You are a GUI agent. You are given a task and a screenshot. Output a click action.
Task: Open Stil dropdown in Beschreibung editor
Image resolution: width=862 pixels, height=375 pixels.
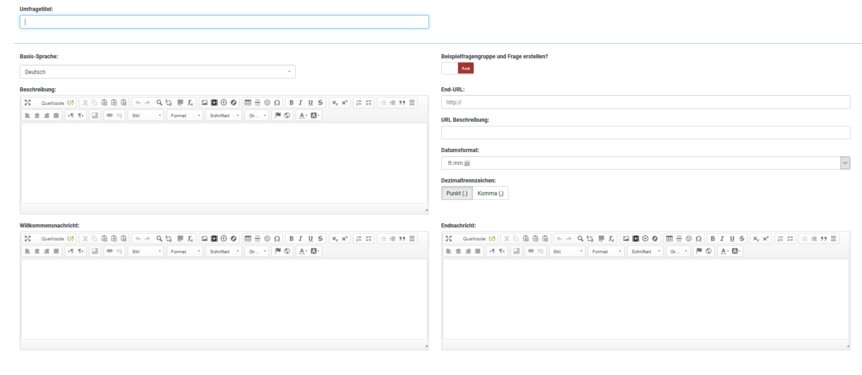pyautogui.click(x=146, y=115)
